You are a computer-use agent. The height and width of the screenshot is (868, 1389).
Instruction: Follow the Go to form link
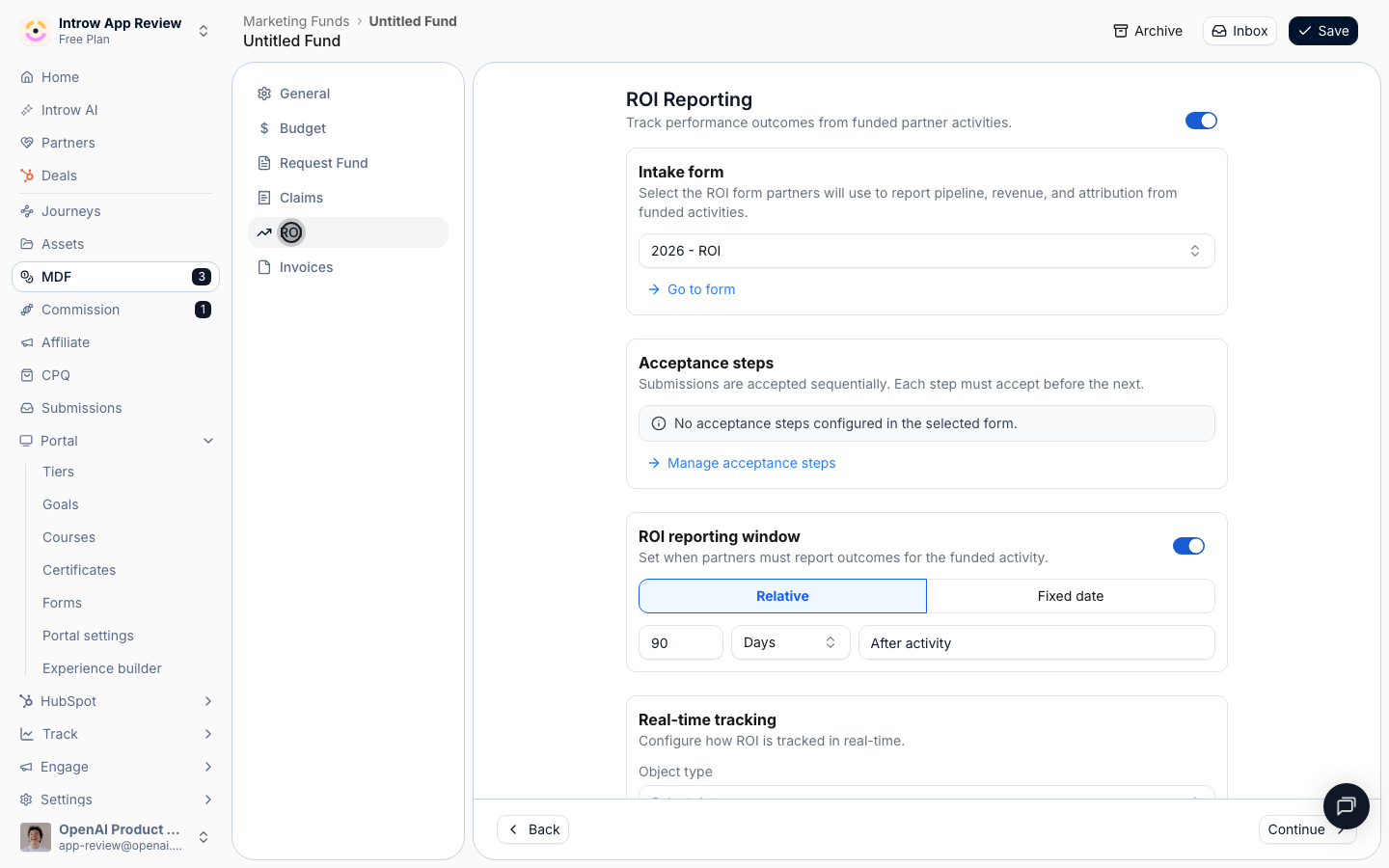point(692,289)
